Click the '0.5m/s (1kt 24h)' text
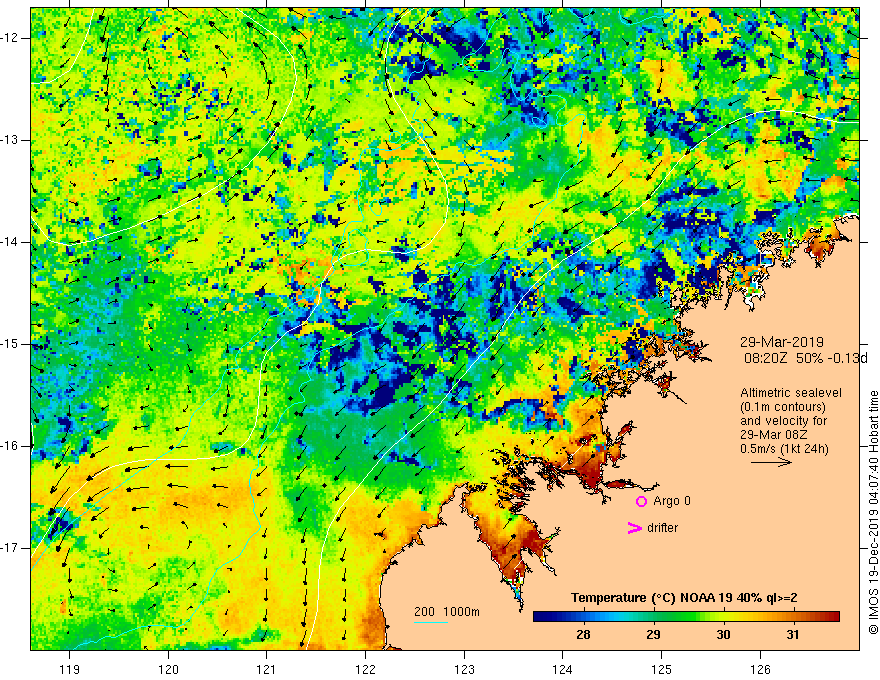Viewport: 880px width, 680px height. tap(784, 449)
